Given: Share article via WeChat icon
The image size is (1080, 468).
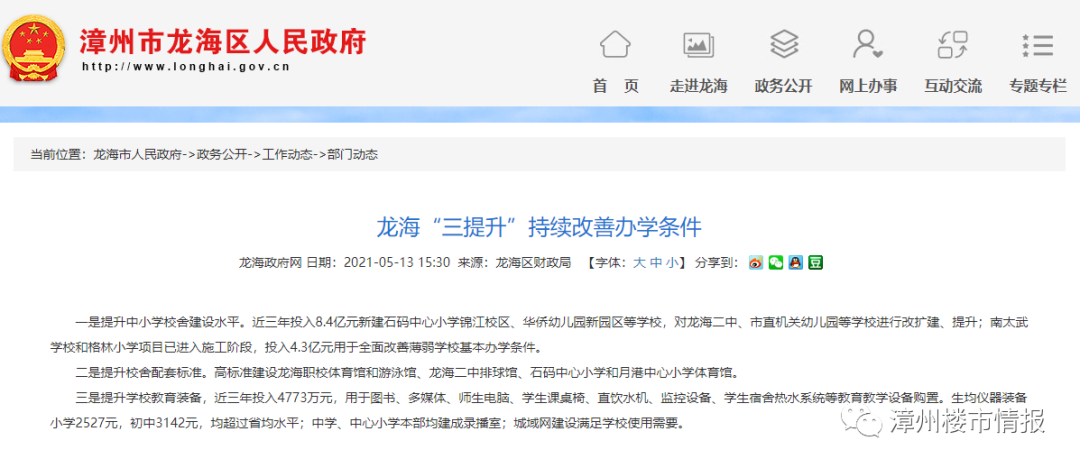Looking at the screenshot, I should [775, 263].
